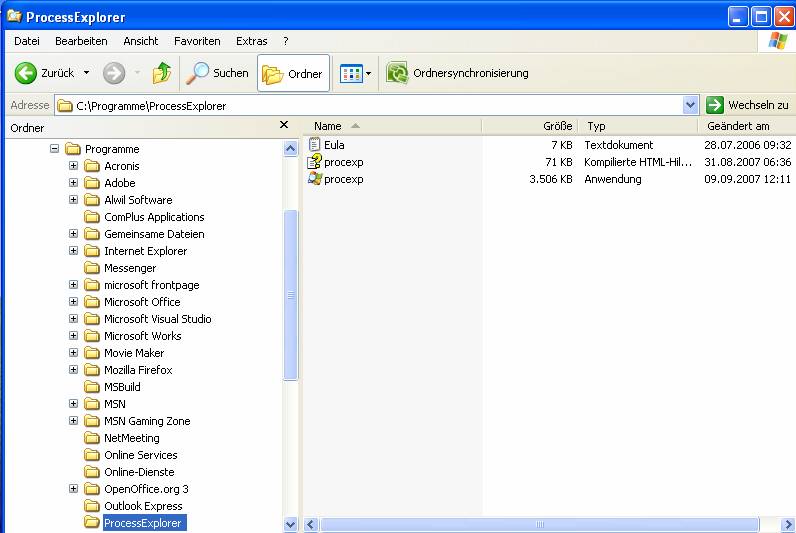The image size is (796, 533).
Task: Click the Suchen toolbar label
Action: click(230, 73)
